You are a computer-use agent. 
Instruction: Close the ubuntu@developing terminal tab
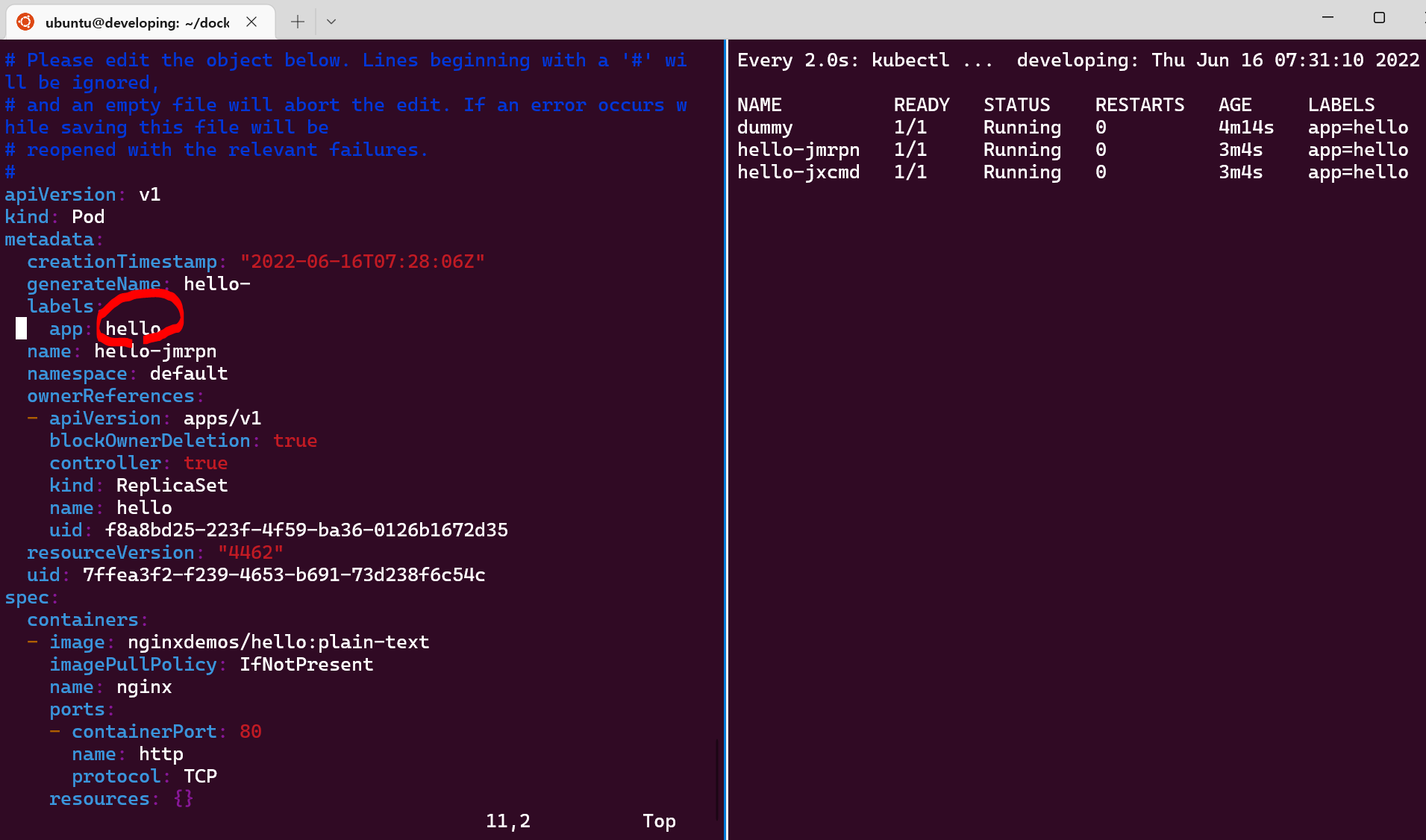[x=251, y=22]
